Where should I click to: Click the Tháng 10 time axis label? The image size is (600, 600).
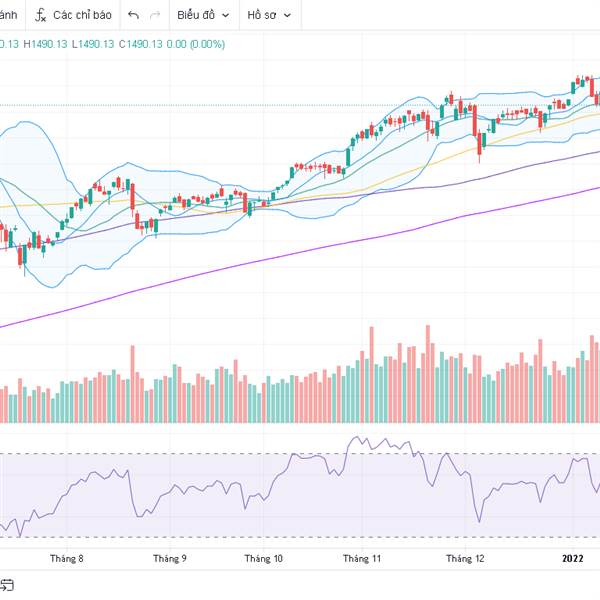(264, 559)
